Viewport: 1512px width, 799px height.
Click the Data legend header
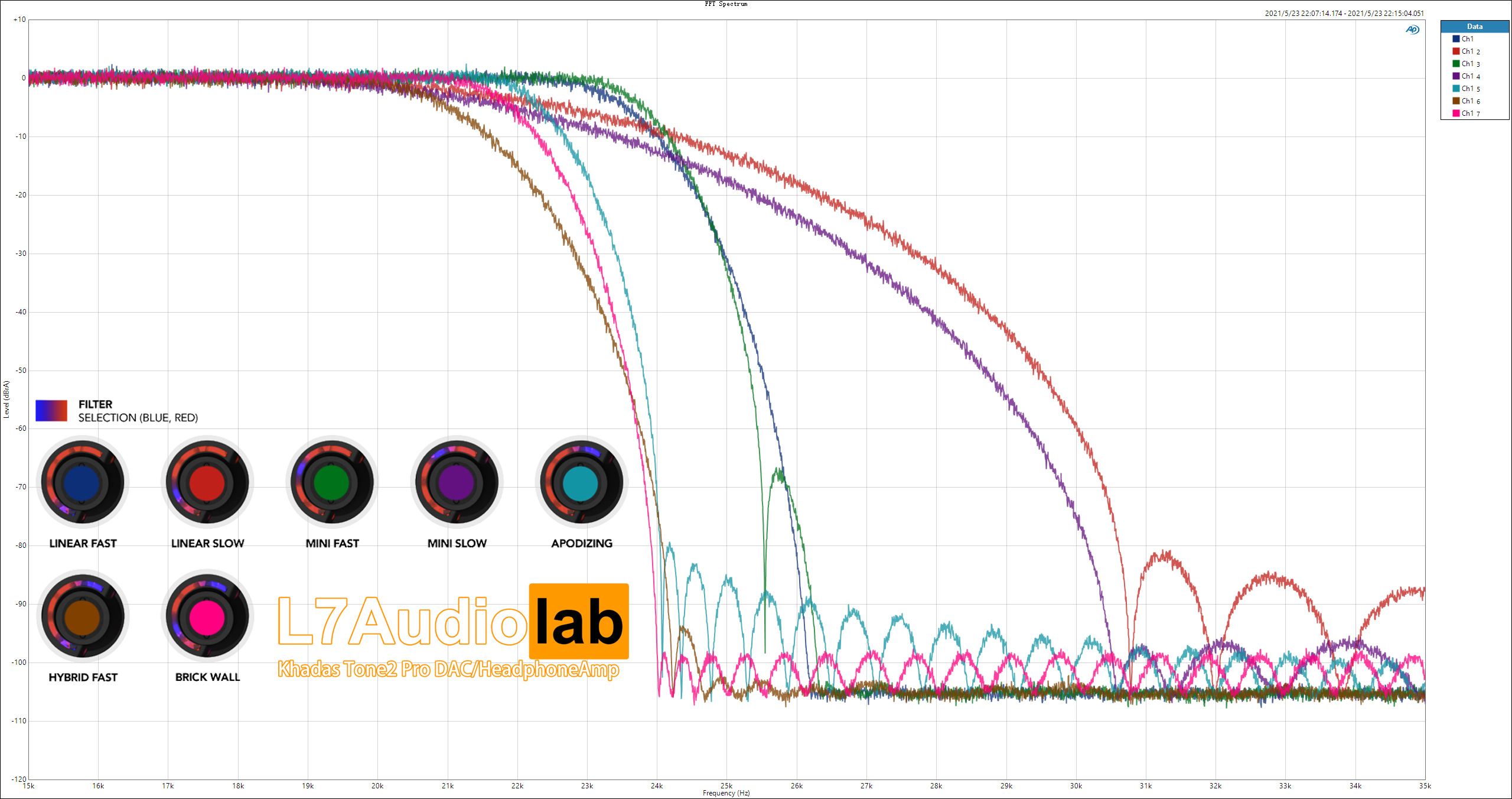1475,27
